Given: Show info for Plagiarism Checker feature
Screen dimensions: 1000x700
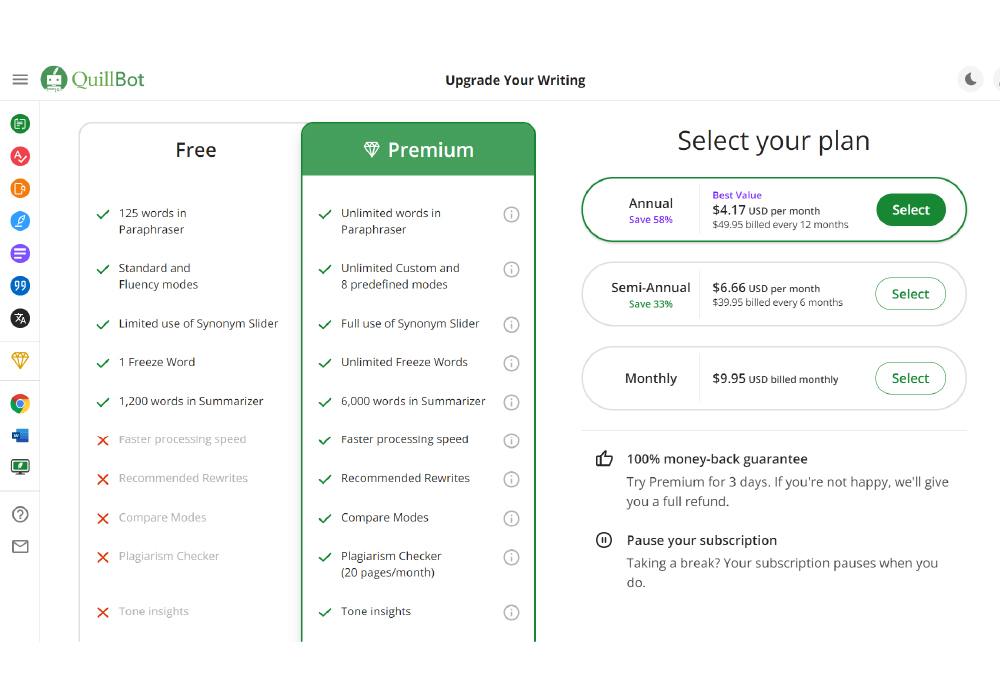Looking at the screenshot, I should (511, 557).
